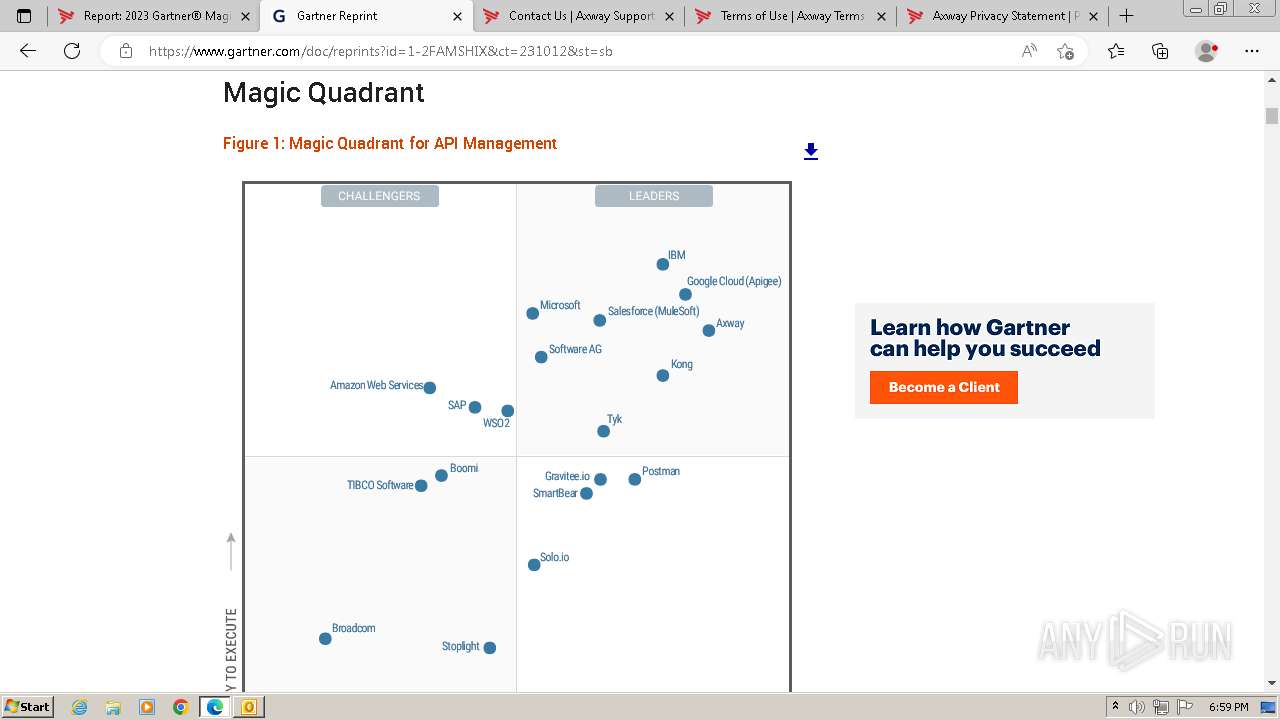Open the tab actions menu icon
The image size is (1280, 720).
(x=24, y=16)
